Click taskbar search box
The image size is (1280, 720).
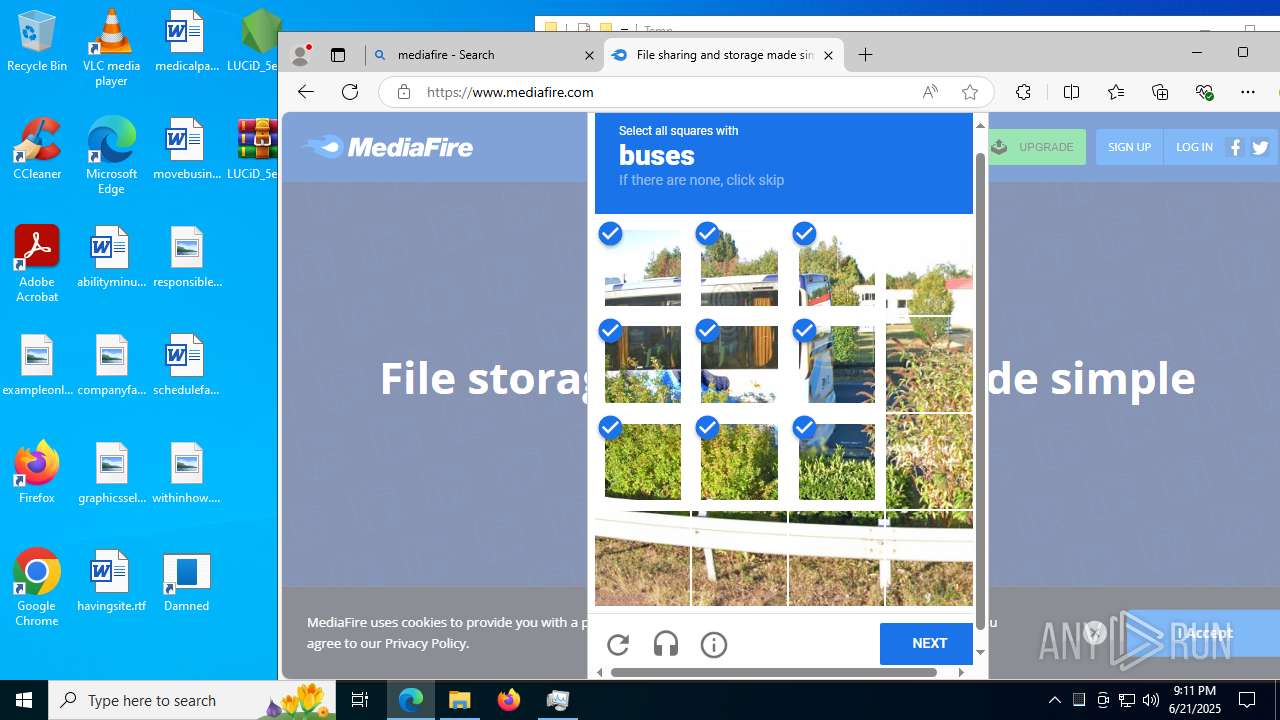tap(192, 700)
